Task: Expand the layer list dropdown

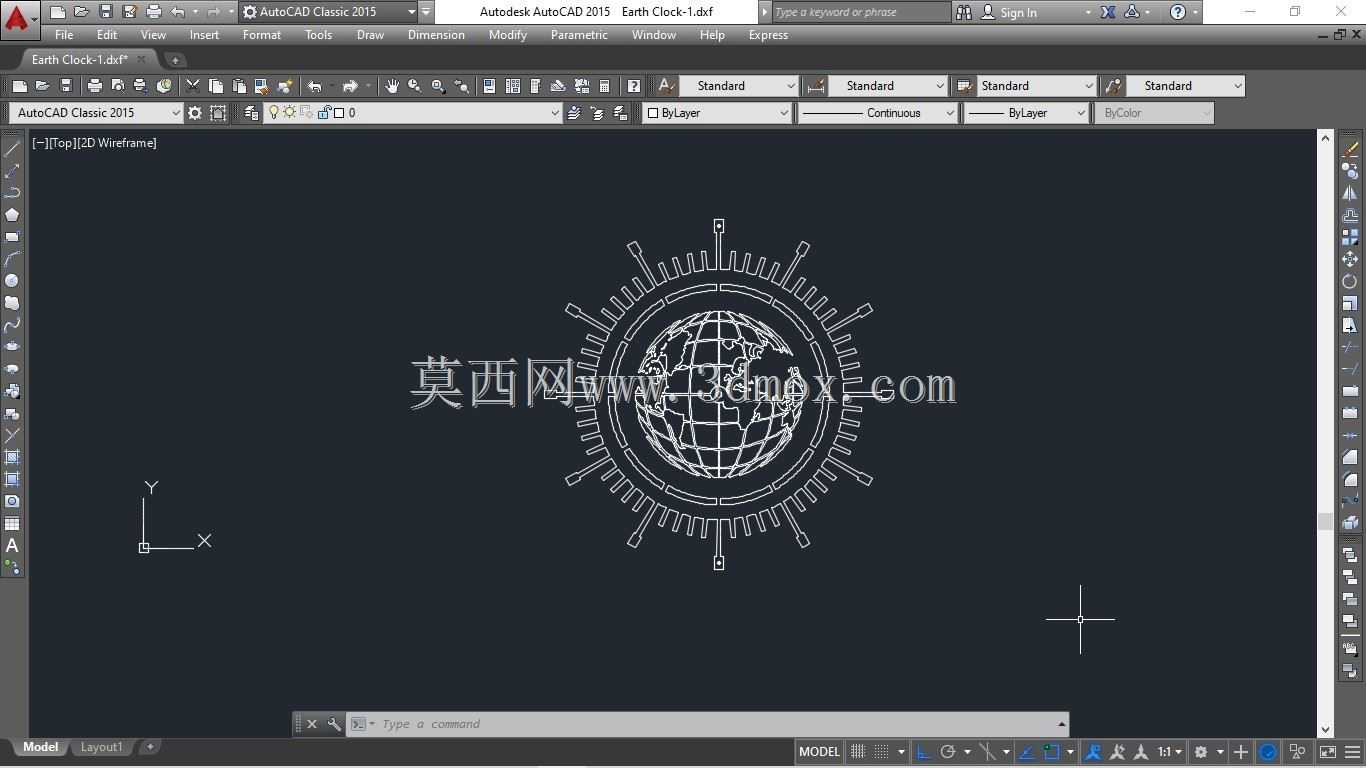Action: tap(555, 113)
